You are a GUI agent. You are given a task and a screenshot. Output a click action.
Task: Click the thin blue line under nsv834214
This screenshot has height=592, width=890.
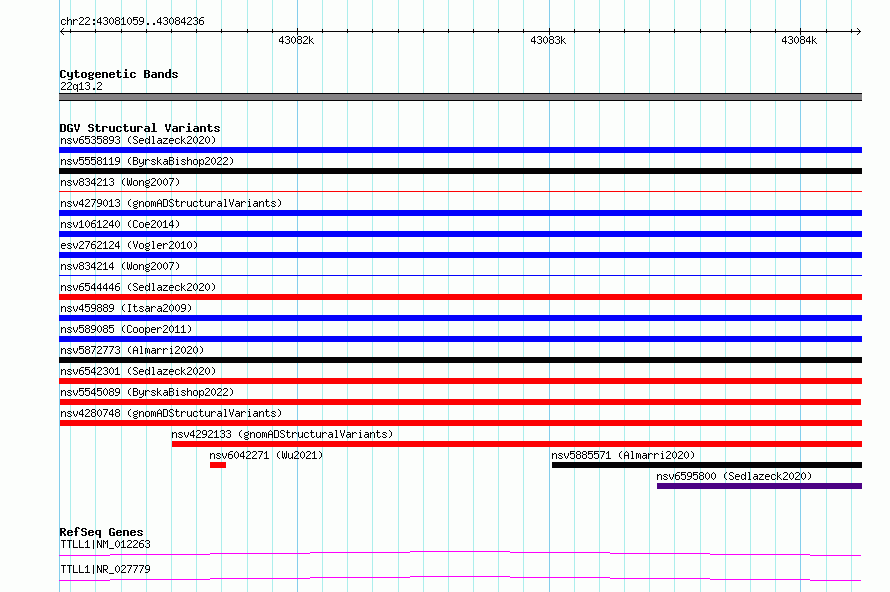(x=460, y=276)
